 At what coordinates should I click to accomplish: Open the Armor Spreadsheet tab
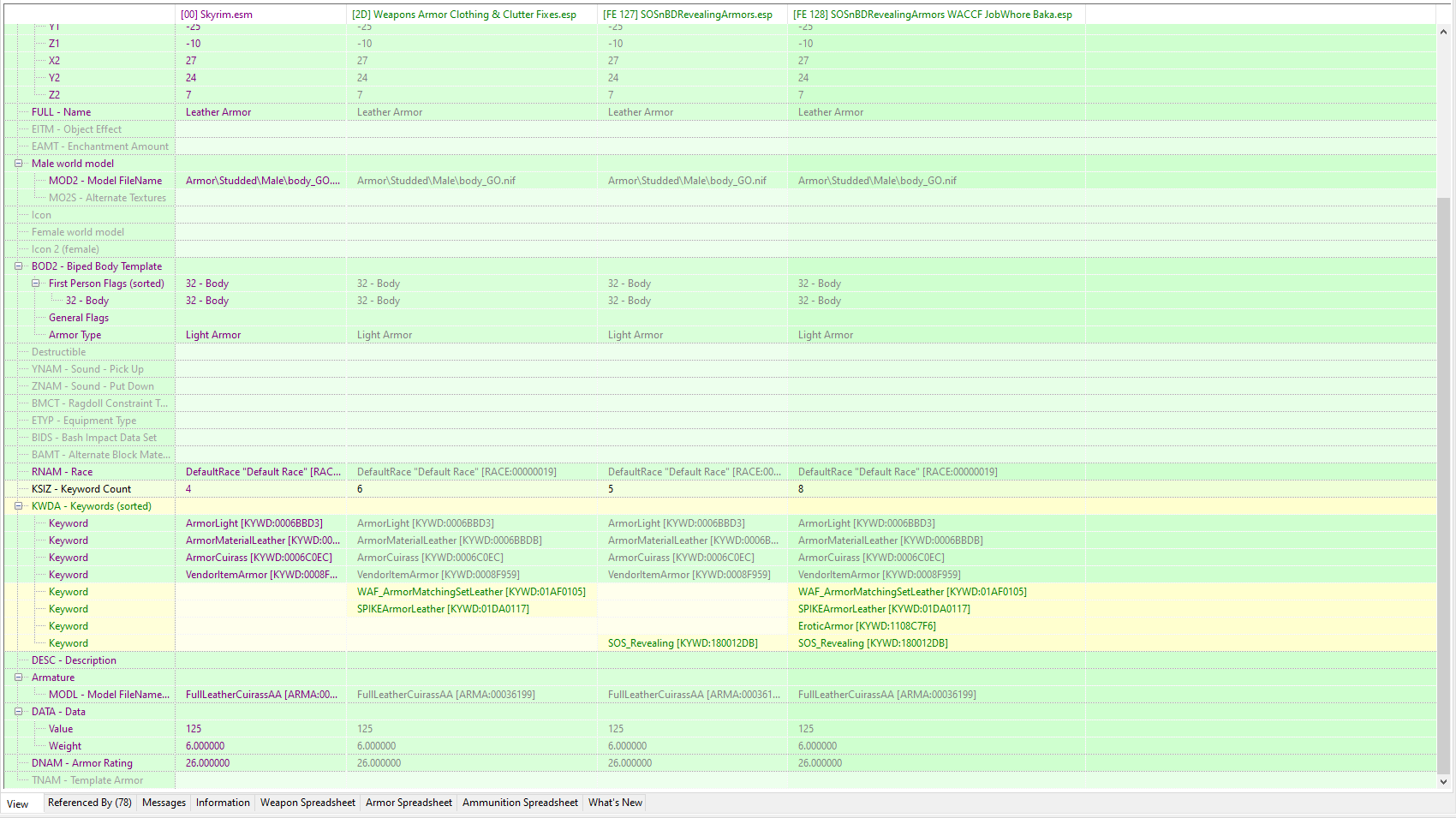409,803
